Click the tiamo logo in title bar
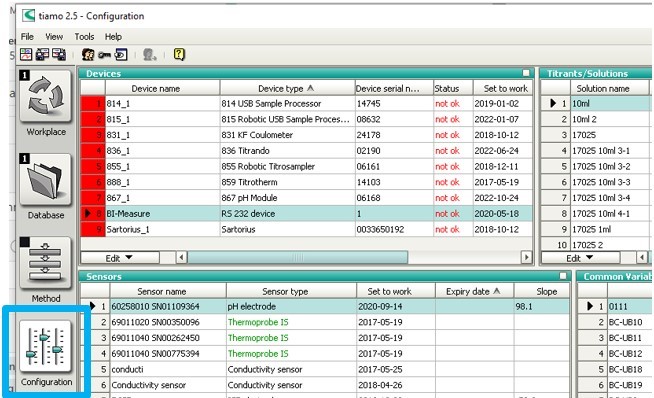Image resolution: width=654 pixels, height=398 pixels. coord(28,16)
